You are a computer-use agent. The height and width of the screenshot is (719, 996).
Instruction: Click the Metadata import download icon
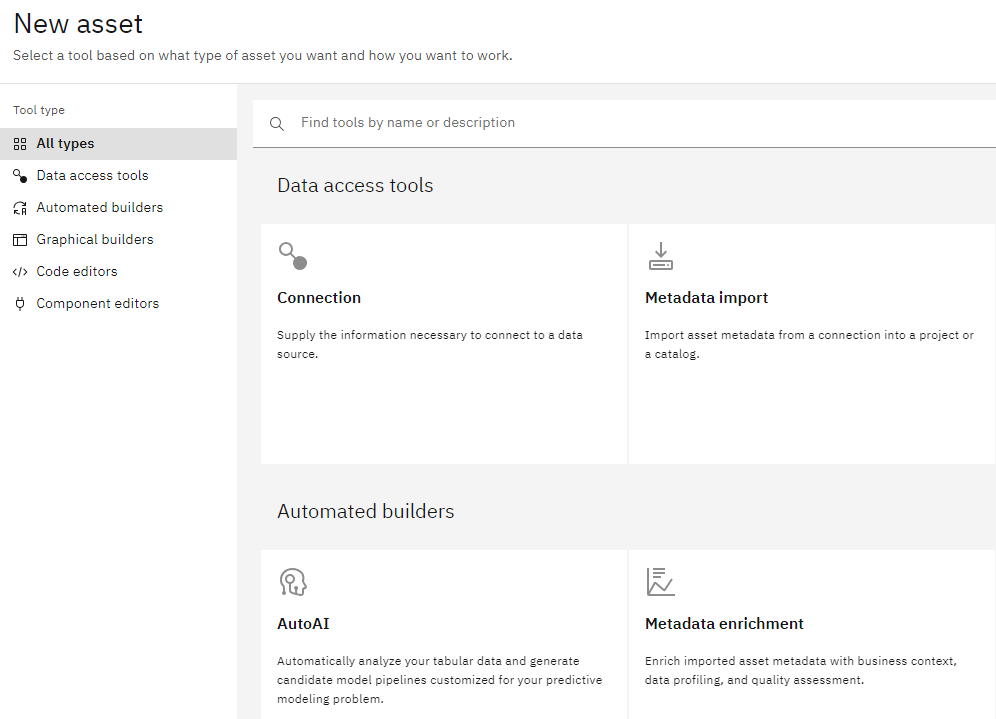coord(660,256)
